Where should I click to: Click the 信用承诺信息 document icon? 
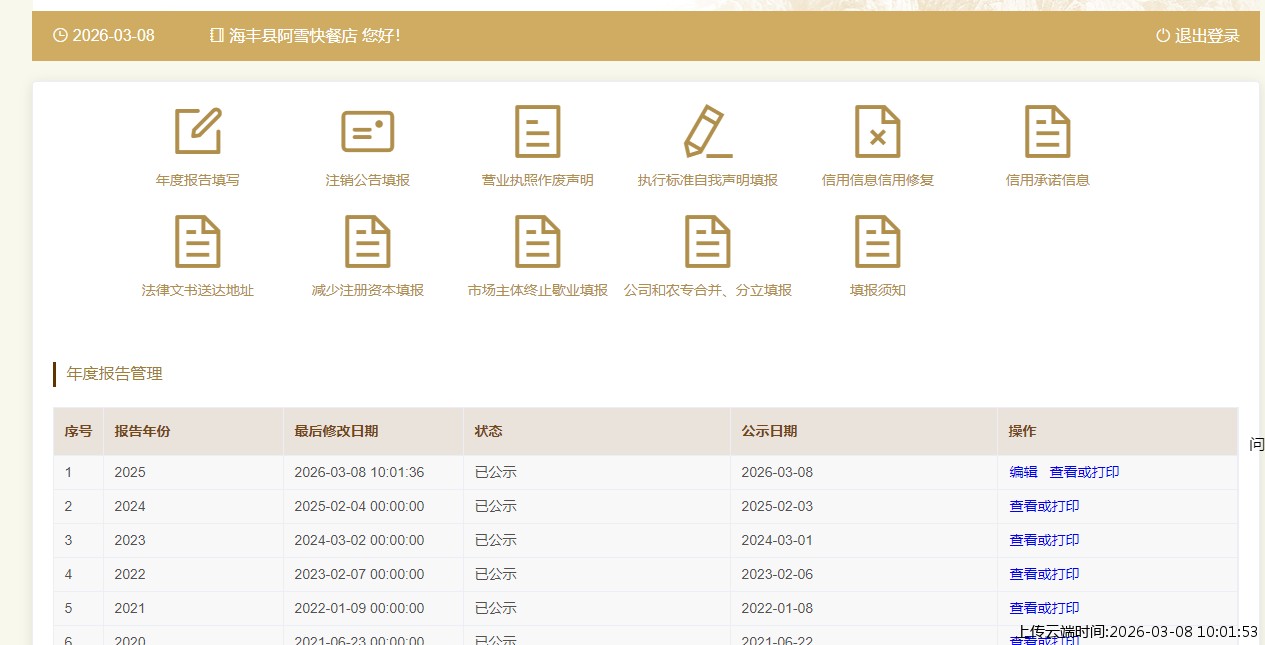[x=1048, y=132]
